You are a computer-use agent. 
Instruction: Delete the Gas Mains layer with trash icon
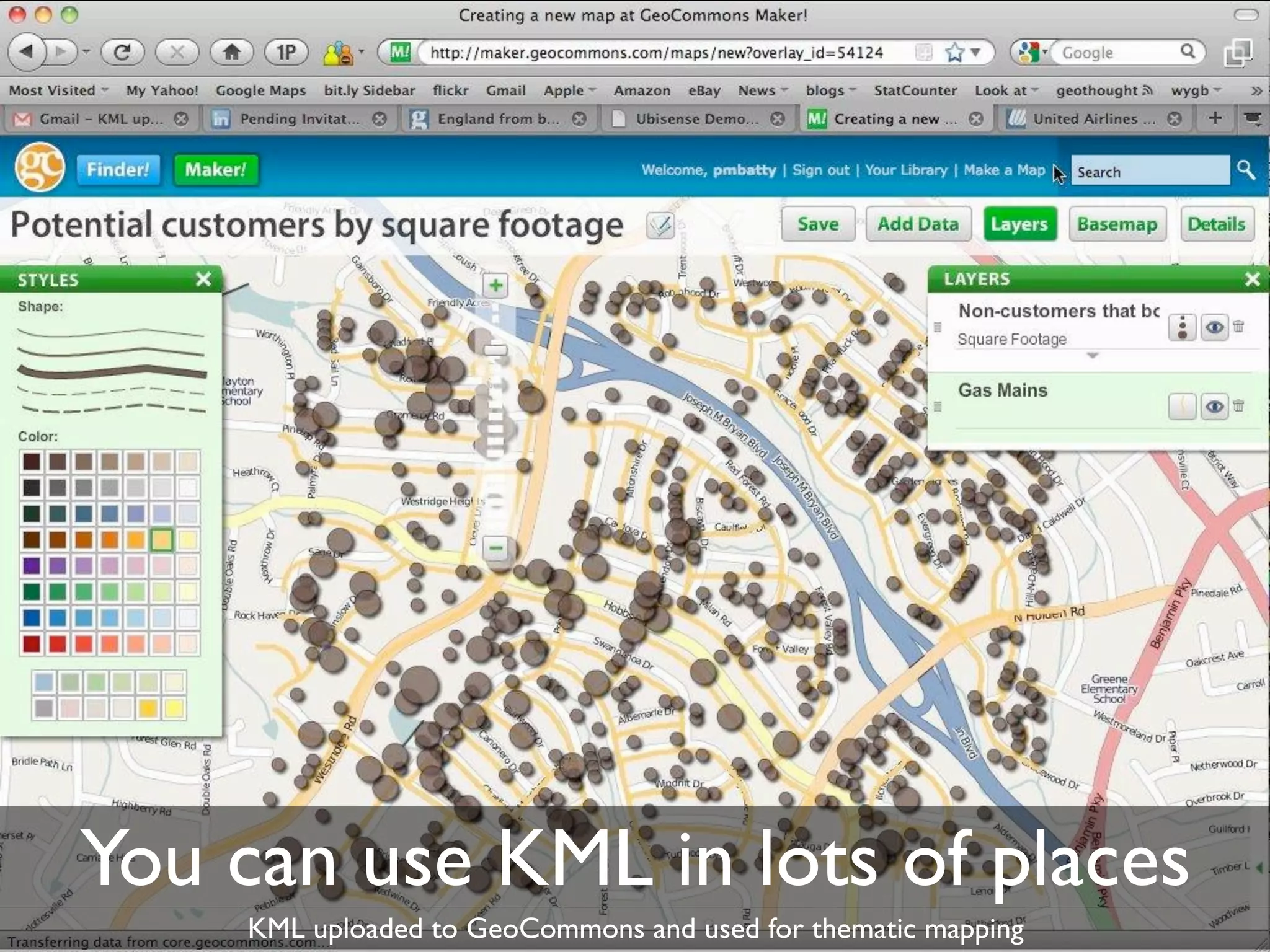point(1238,405)
